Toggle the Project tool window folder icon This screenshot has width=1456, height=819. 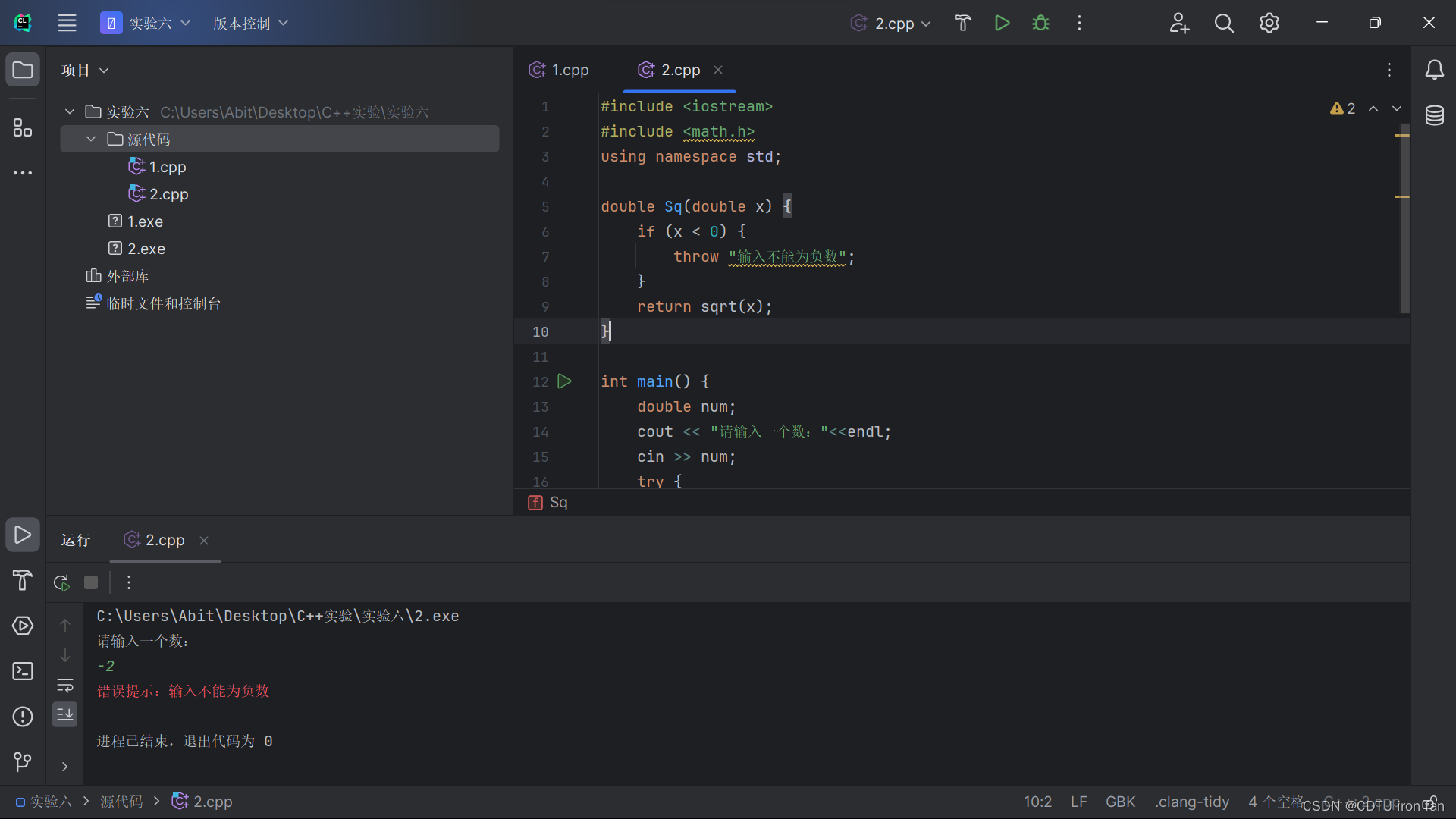[23, 70]
